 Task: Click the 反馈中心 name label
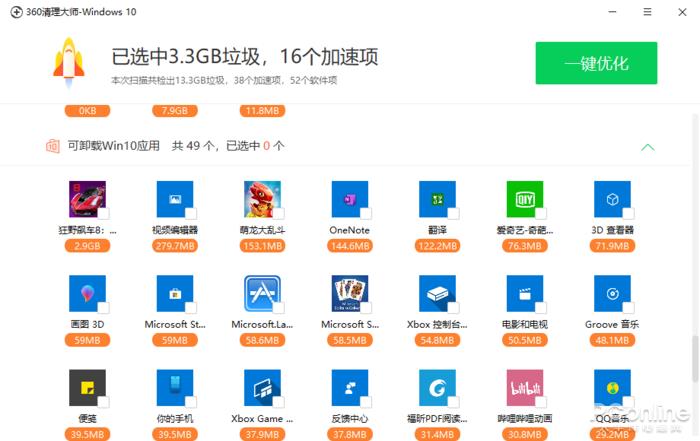click(350, 419)
